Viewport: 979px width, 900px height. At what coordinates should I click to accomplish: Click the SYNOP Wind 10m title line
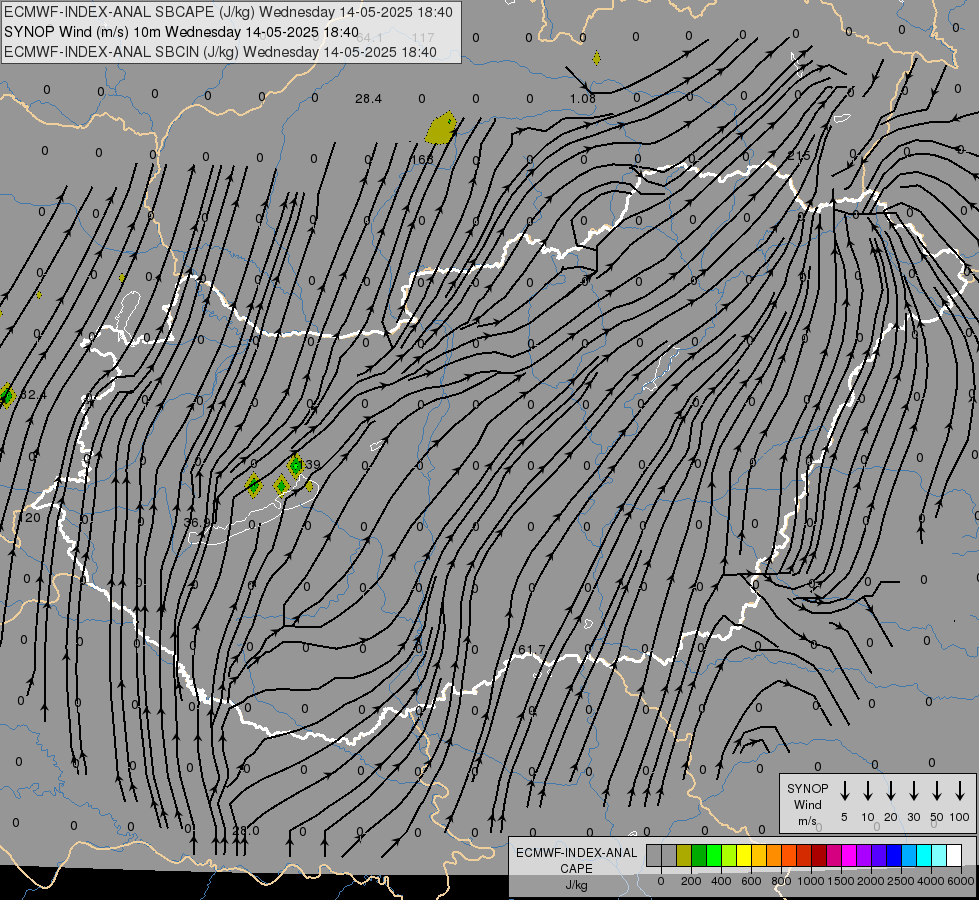tap(181, 32)
